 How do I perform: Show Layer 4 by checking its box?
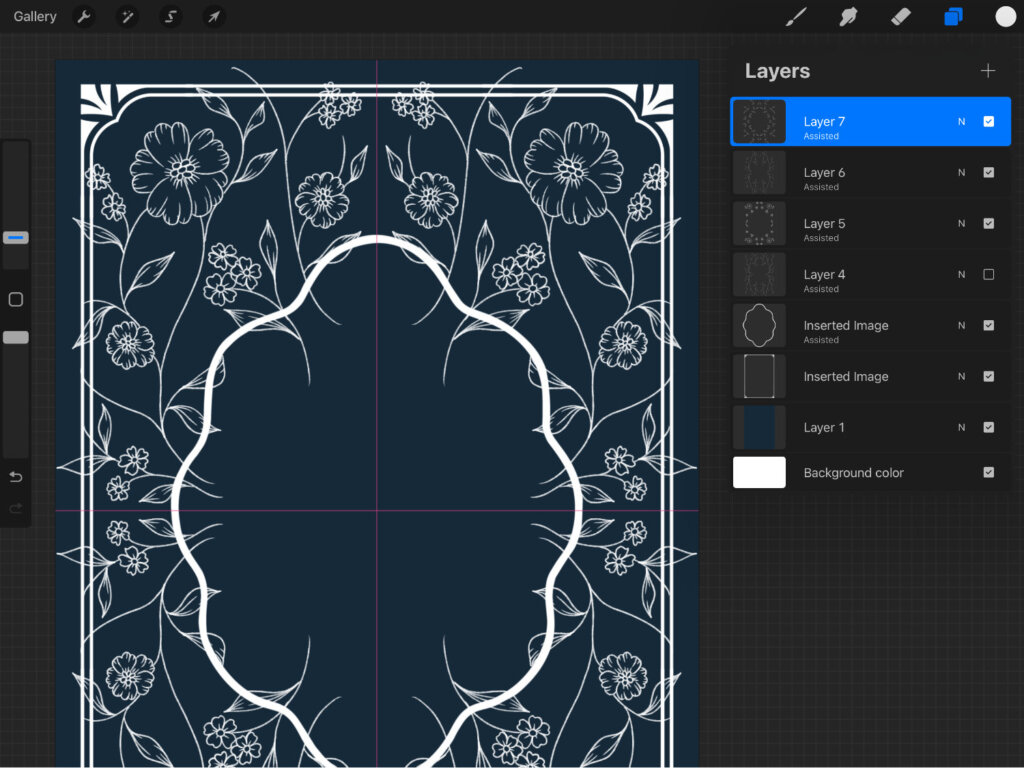point(988,275)
